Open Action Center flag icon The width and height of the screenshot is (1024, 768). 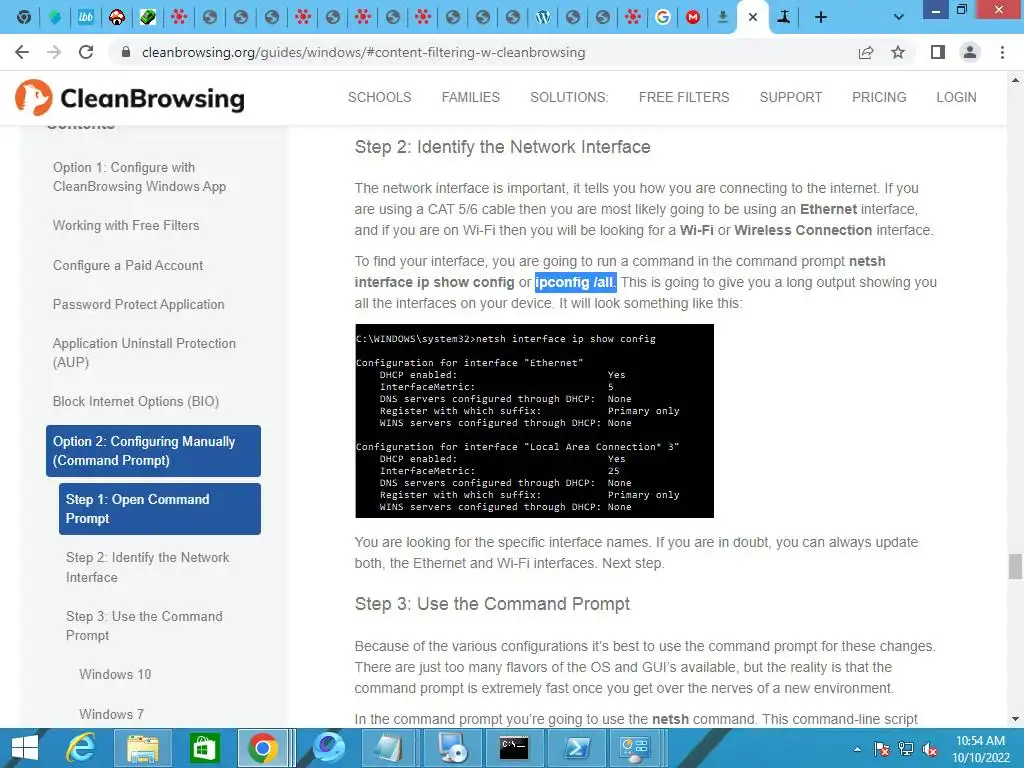click(882, 749)
